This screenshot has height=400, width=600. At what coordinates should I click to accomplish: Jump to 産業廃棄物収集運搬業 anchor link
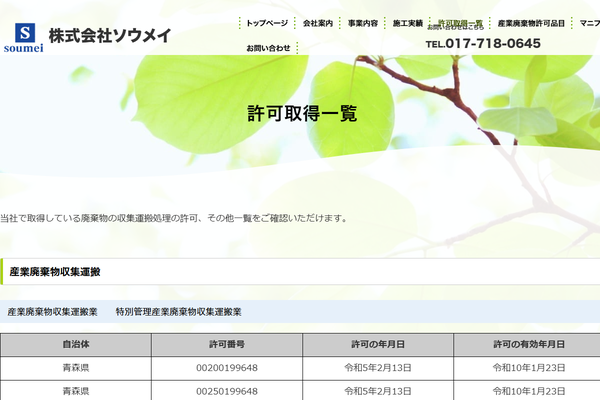[52, 312]
